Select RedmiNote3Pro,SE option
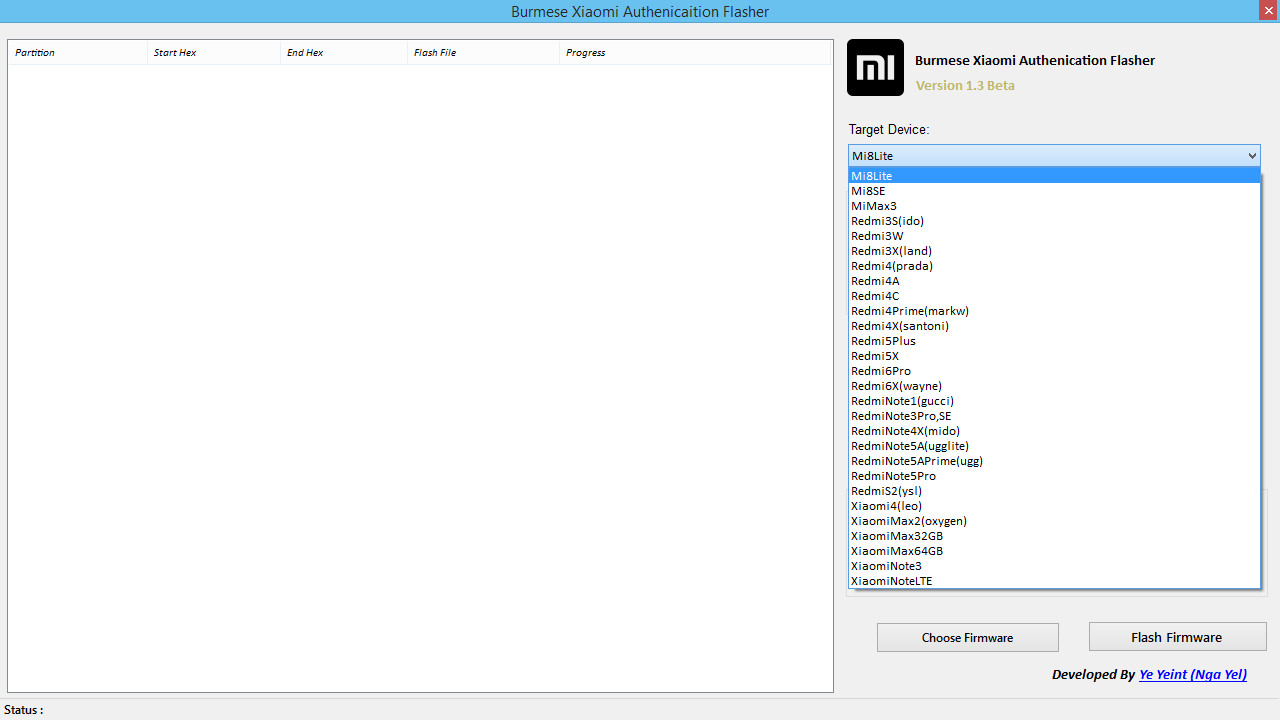The image size is (1280, 720). pos(1054,416)
